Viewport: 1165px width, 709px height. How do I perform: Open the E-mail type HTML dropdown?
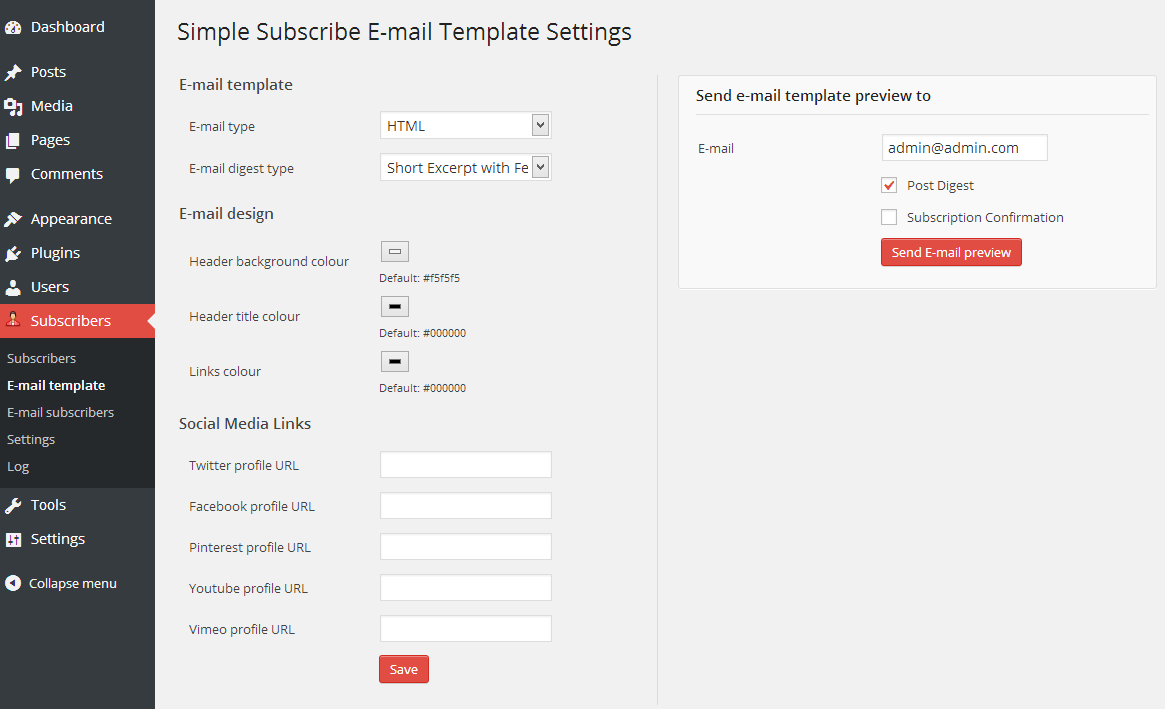coord(466,126)
